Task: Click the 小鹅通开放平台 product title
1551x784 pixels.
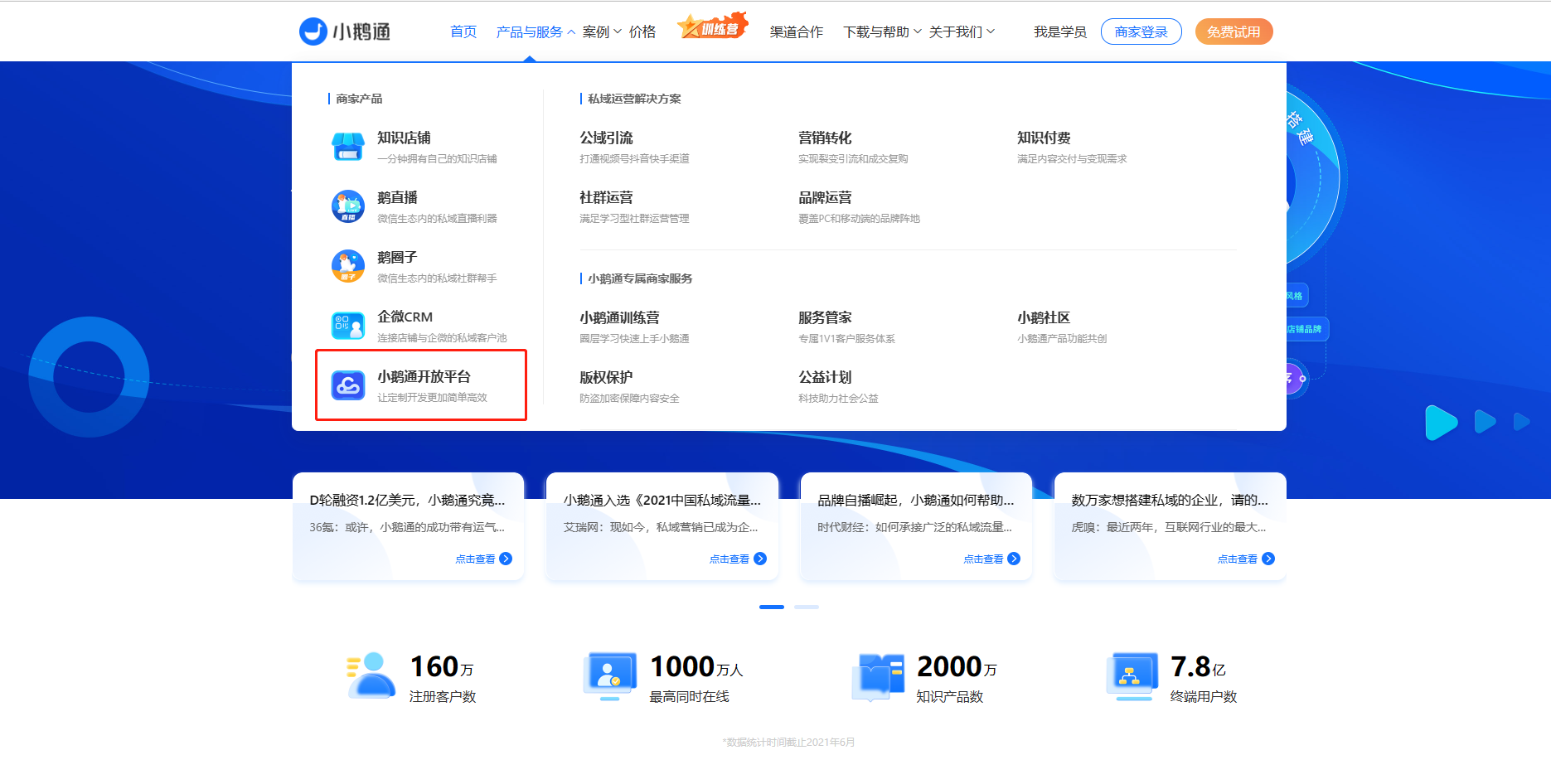Action: click(424, 376)
